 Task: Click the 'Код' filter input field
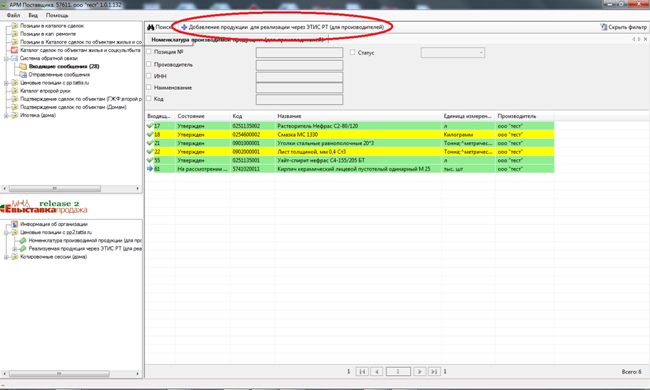[x=299, y=99]
